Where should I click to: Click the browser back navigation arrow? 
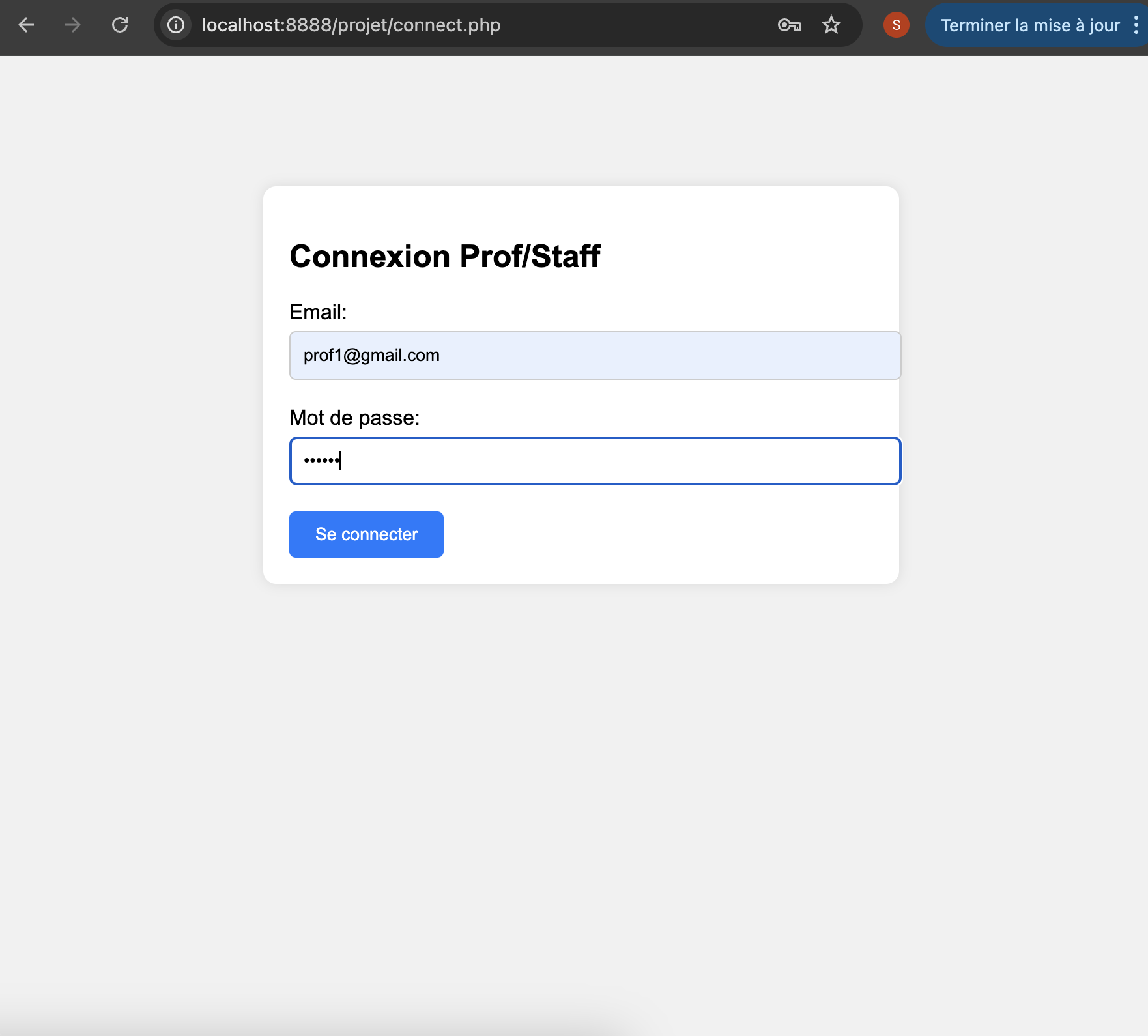[x=26, y=25]
